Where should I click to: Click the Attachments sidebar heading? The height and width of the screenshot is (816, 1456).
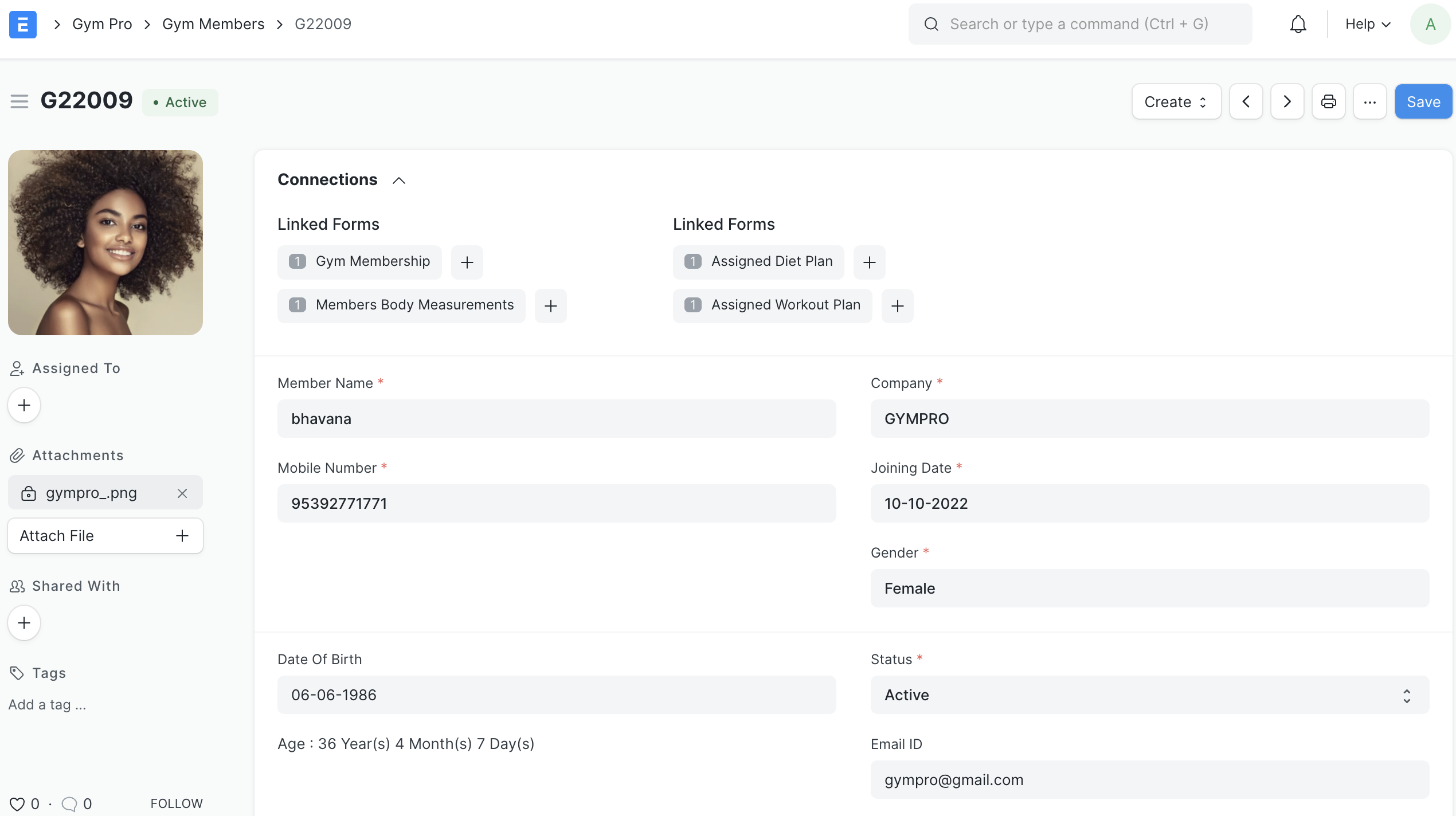78,456
